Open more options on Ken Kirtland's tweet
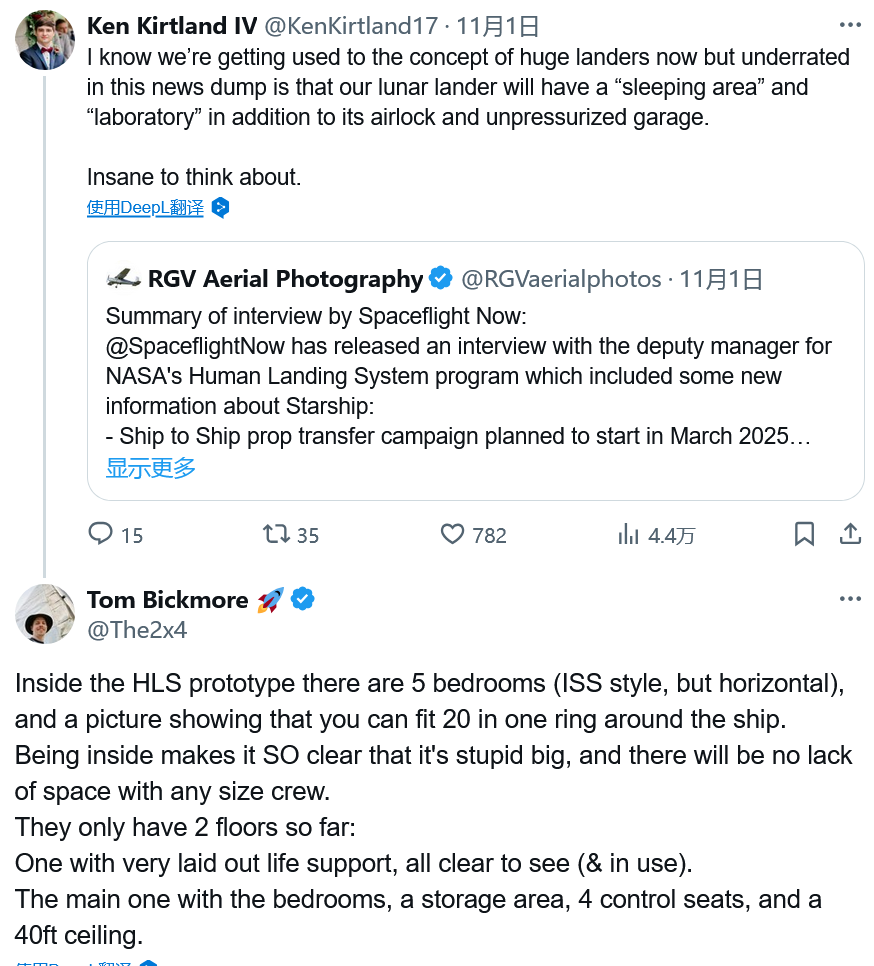The height and width of the screenshot is (966, 874). coord(850,25)
